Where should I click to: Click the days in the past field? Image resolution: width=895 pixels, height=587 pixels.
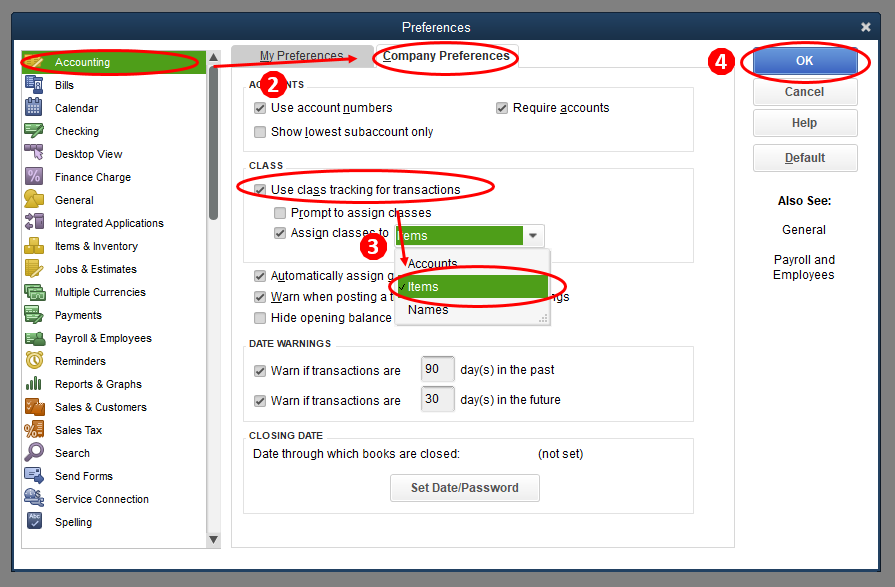click(437, 369)
